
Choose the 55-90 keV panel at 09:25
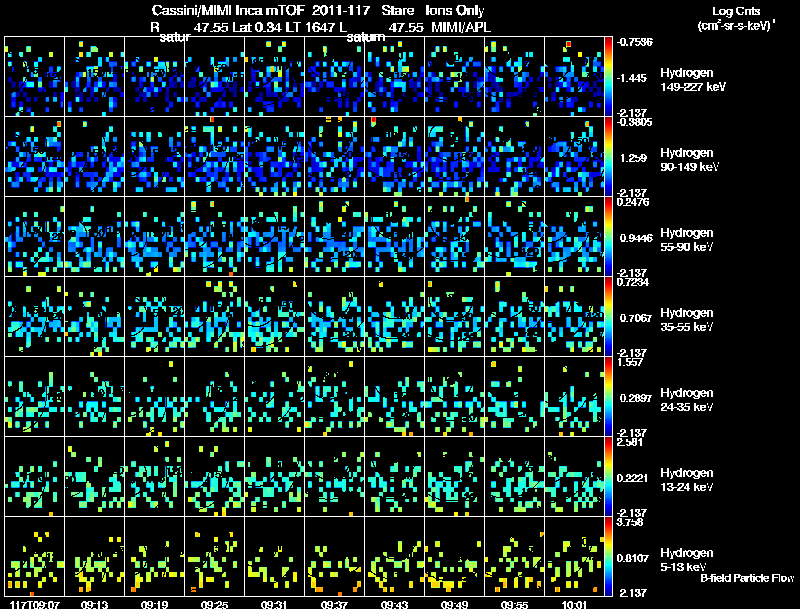[214, 237]
